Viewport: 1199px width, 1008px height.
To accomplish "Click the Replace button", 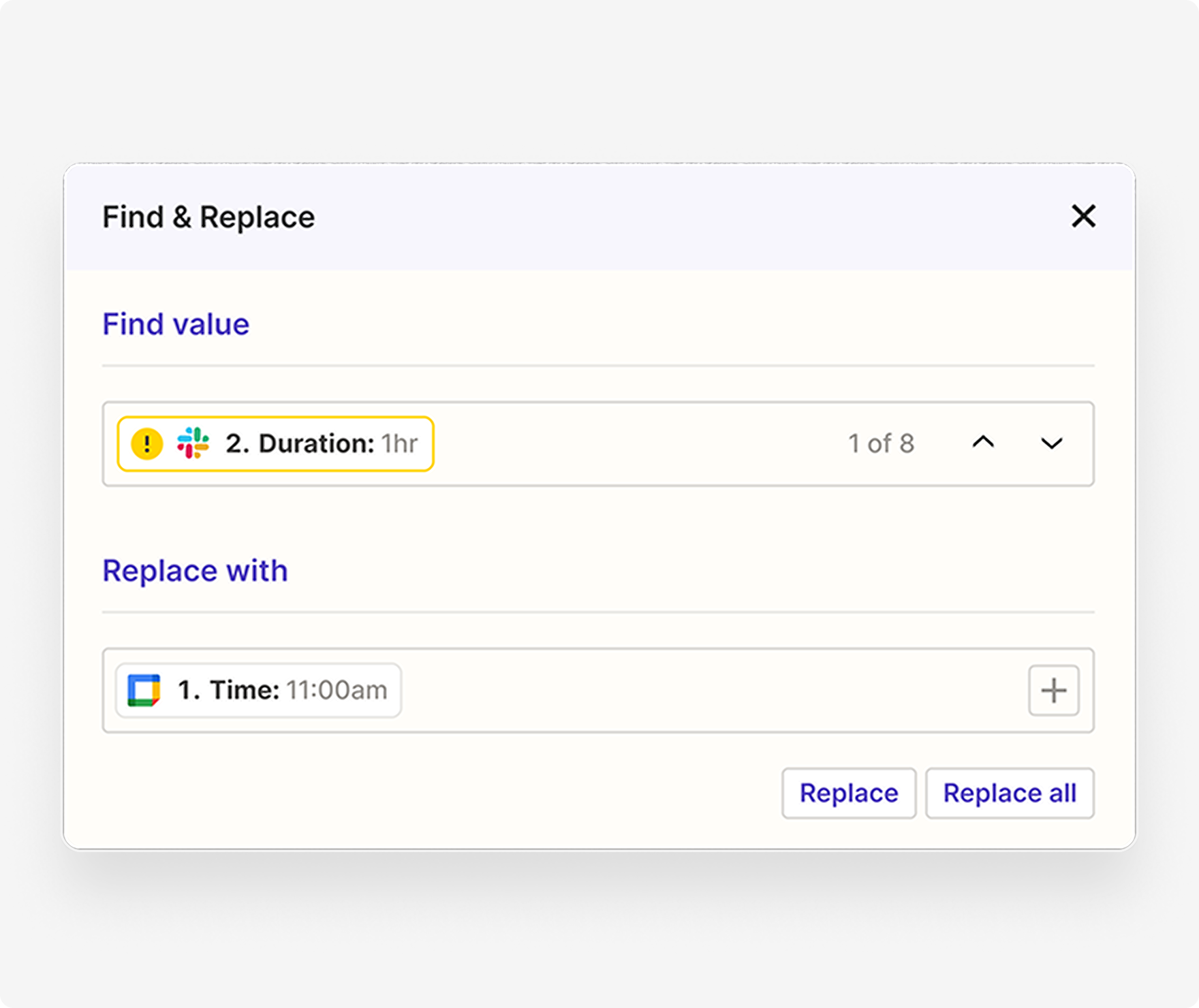I will pyautogui.click(x=848, y=793).
